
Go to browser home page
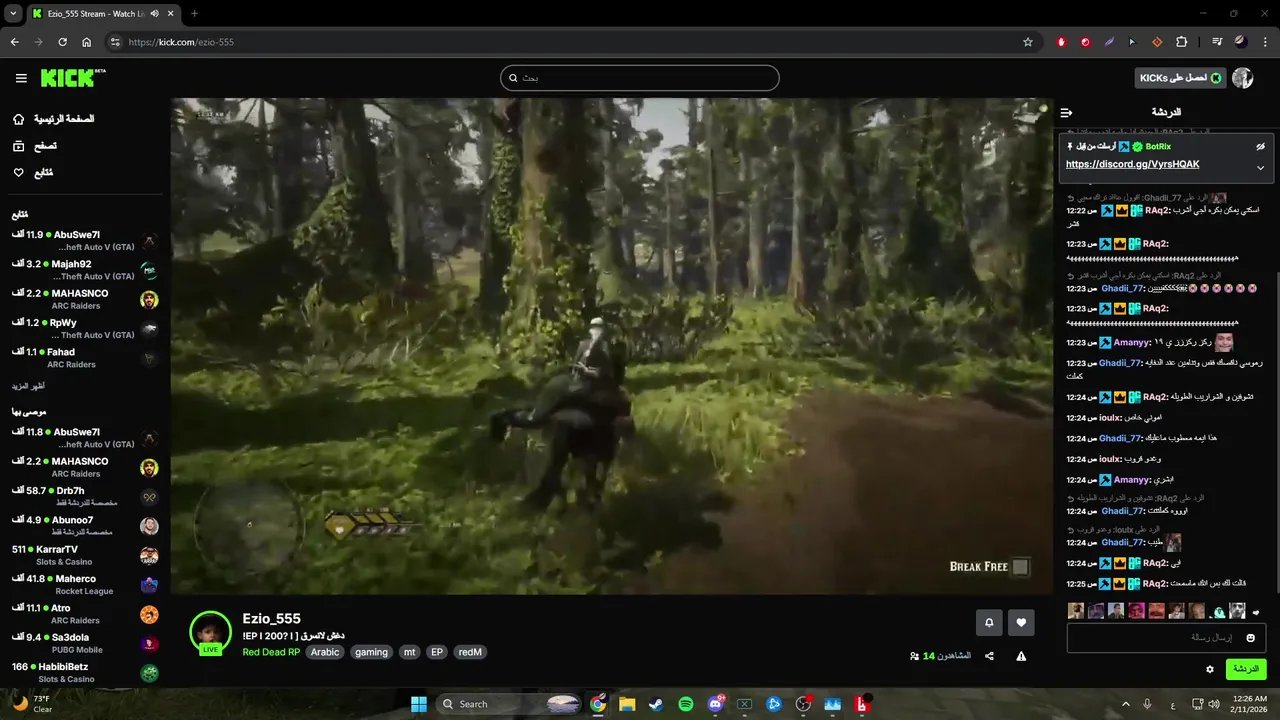[87, 42]
